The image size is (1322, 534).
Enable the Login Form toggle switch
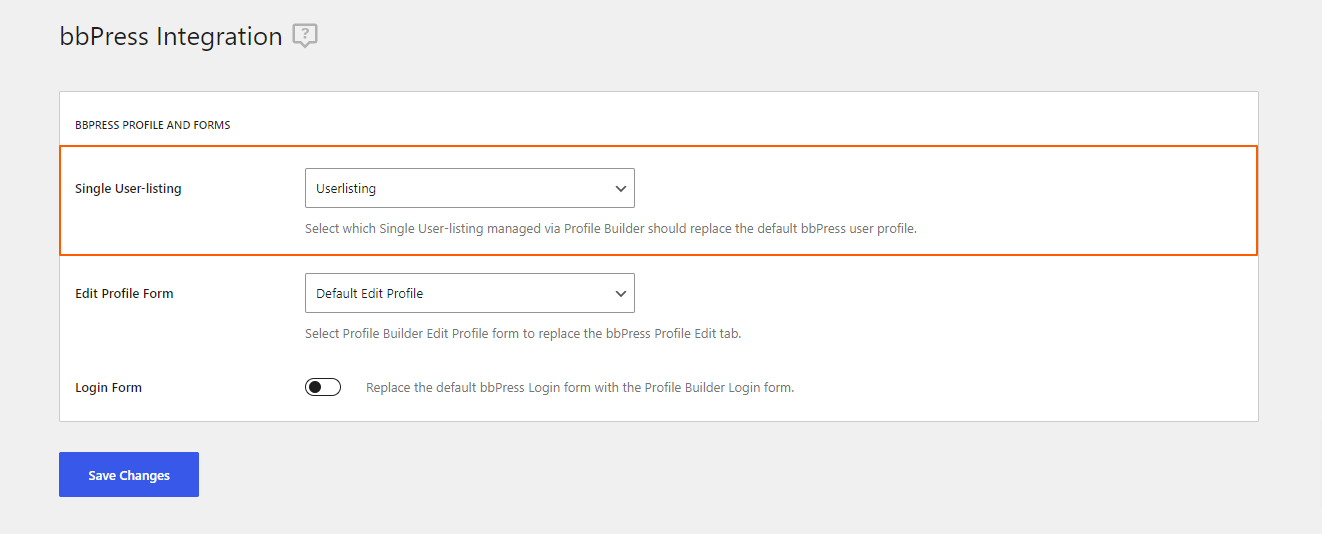[323, 387]
